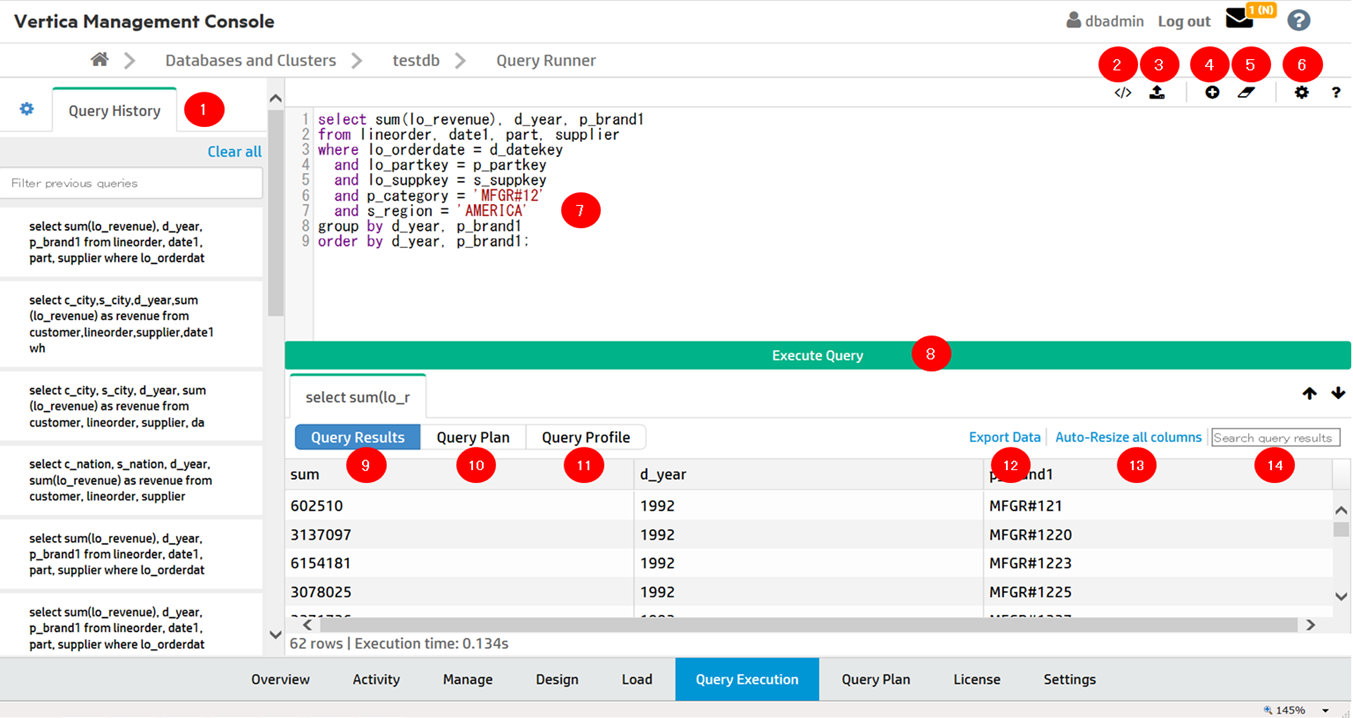Go to the Overview tab
The image size is (1353, 718).
280,679
